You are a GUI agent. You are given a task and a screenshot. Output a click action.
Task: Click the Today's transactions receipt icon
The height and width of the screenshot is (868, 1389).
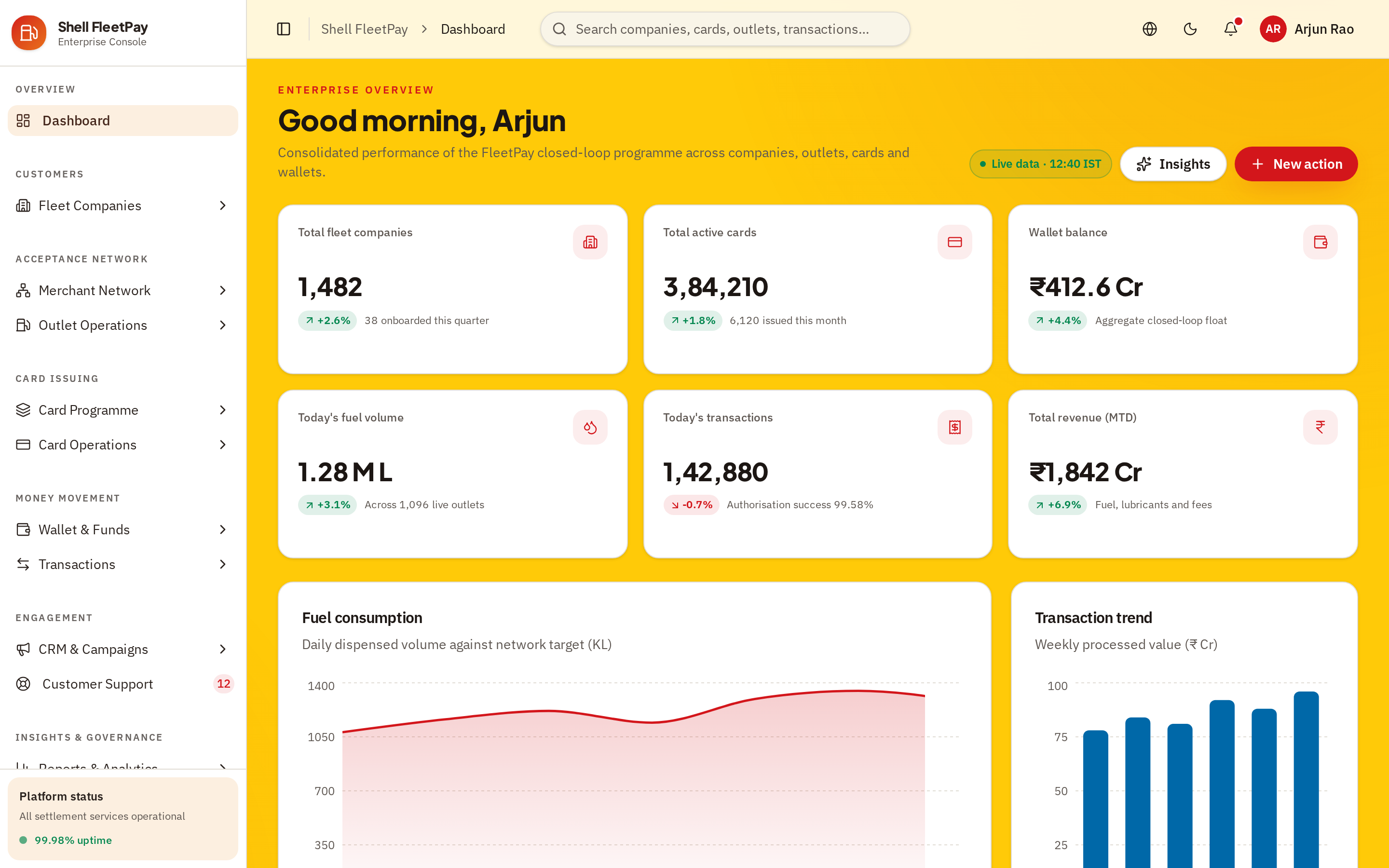955,427
